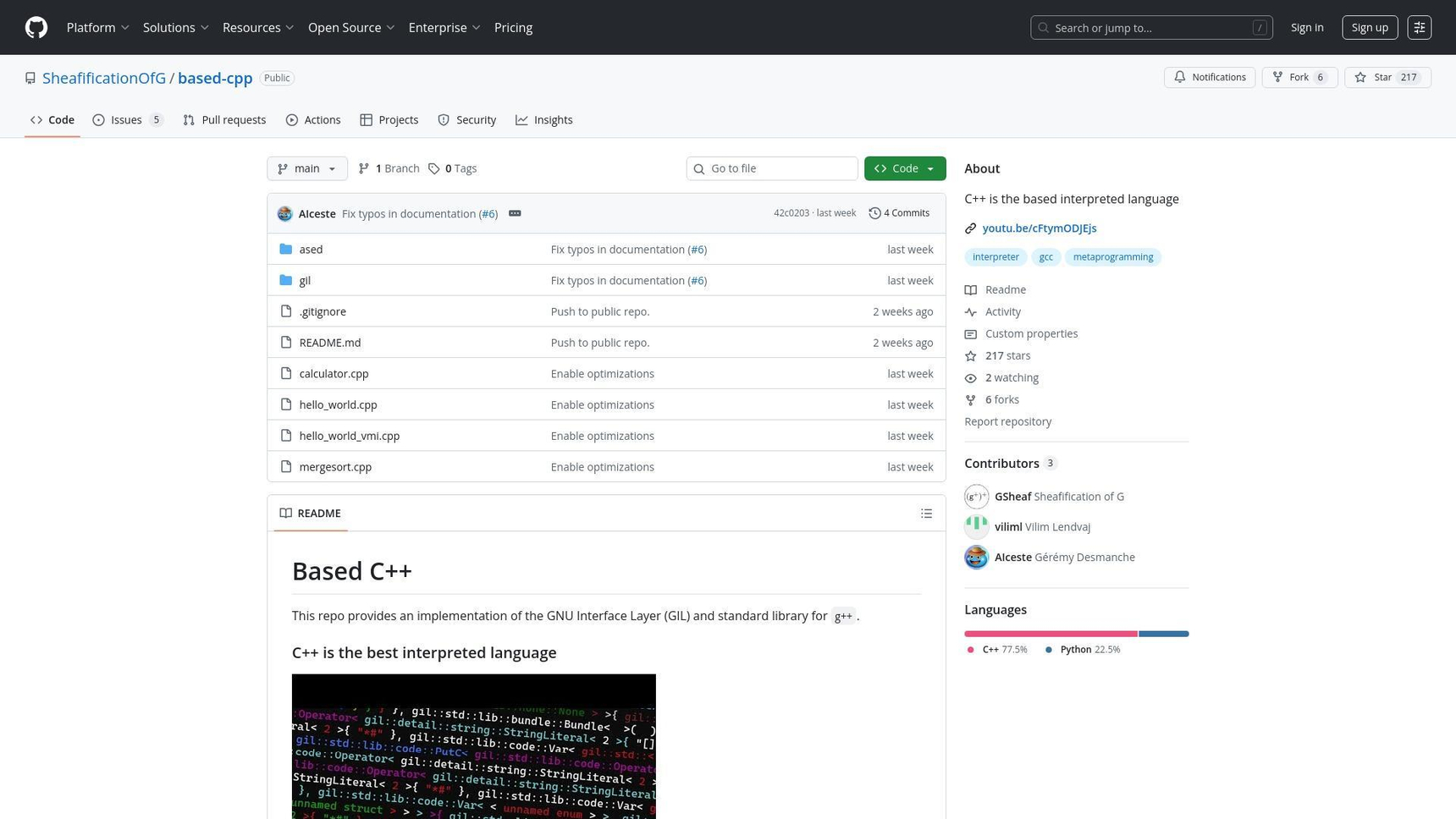1456x819 pixels.
Task: Expand the Solutions menu
Action: coord(176,28)
